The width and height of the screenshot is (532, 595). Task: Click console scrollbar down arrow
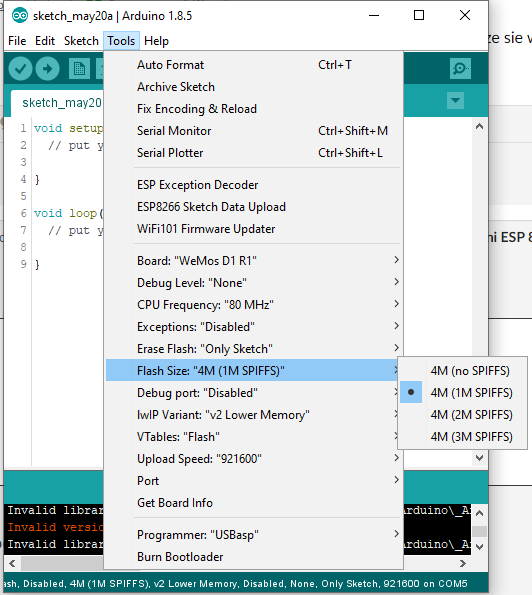point(480,547)
